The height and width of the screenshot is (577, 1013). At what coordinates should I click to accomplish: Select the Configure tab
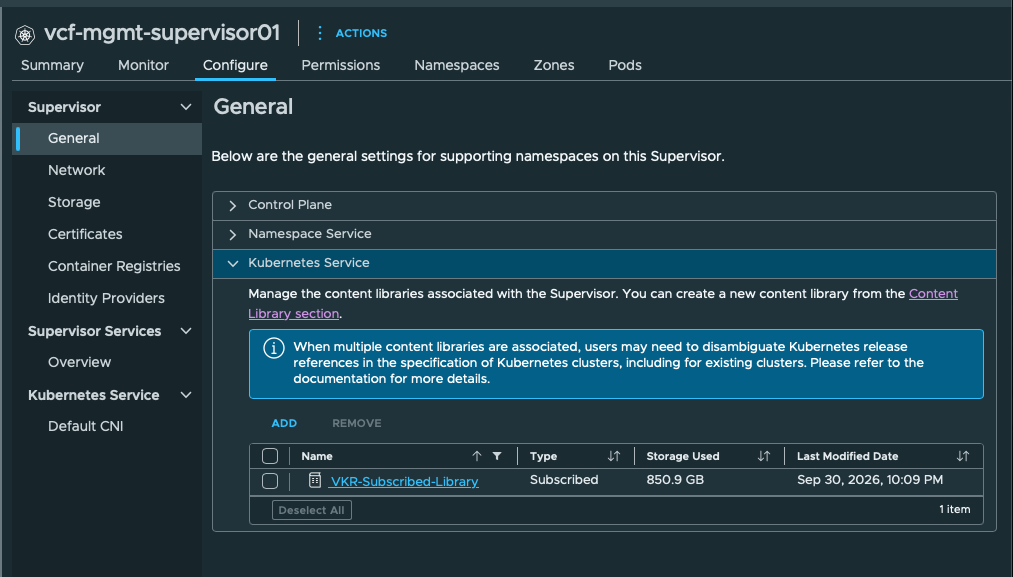pos(235,65)
